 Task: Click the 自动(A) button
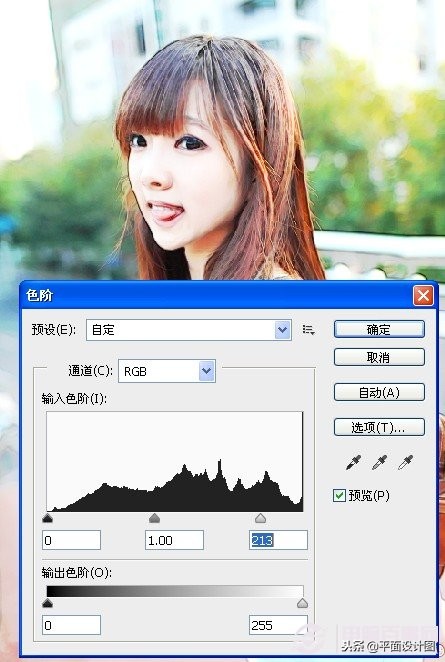pos(379,393)
